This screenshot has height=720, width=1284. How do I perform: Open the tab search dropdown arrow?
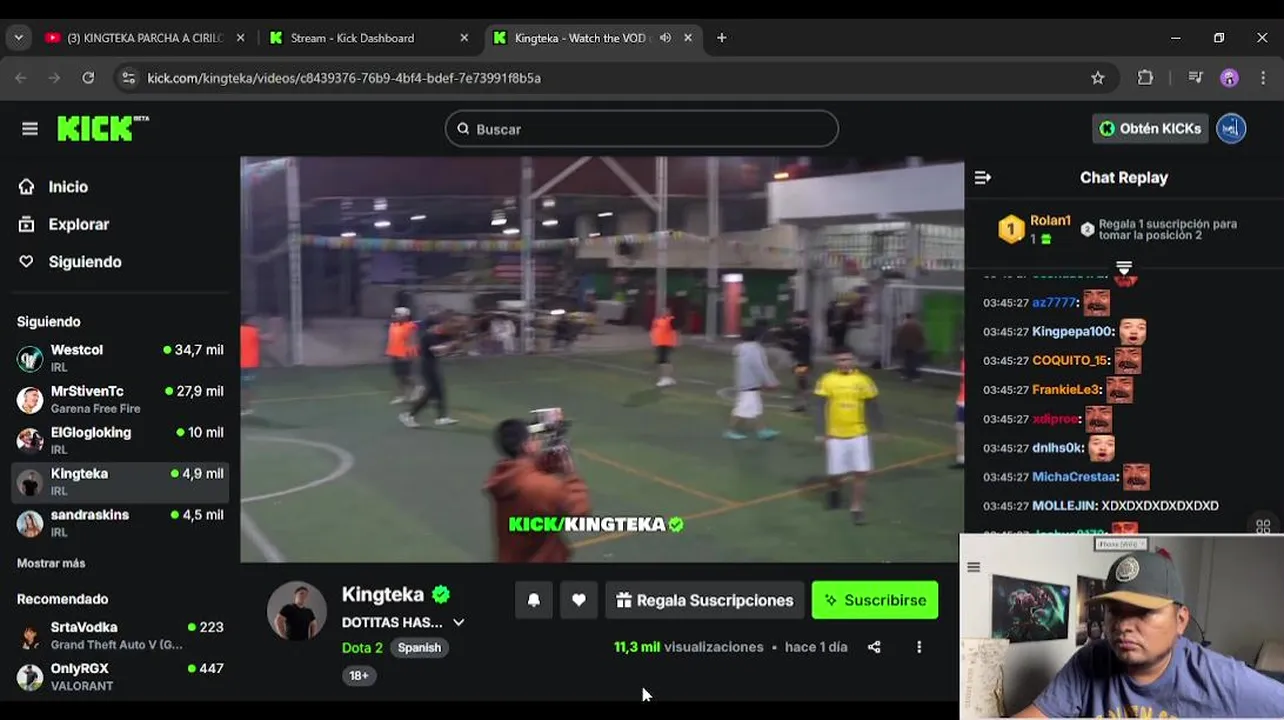[18, 38]
